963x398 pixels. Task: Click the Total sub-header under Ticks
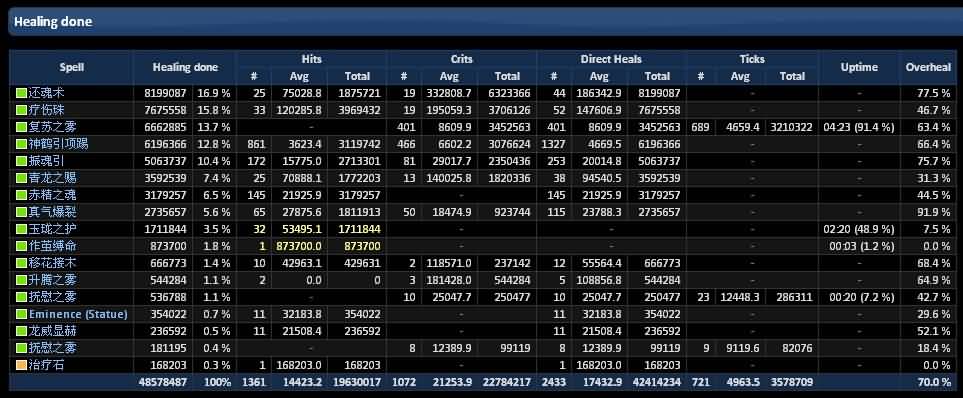click(792, 76)
